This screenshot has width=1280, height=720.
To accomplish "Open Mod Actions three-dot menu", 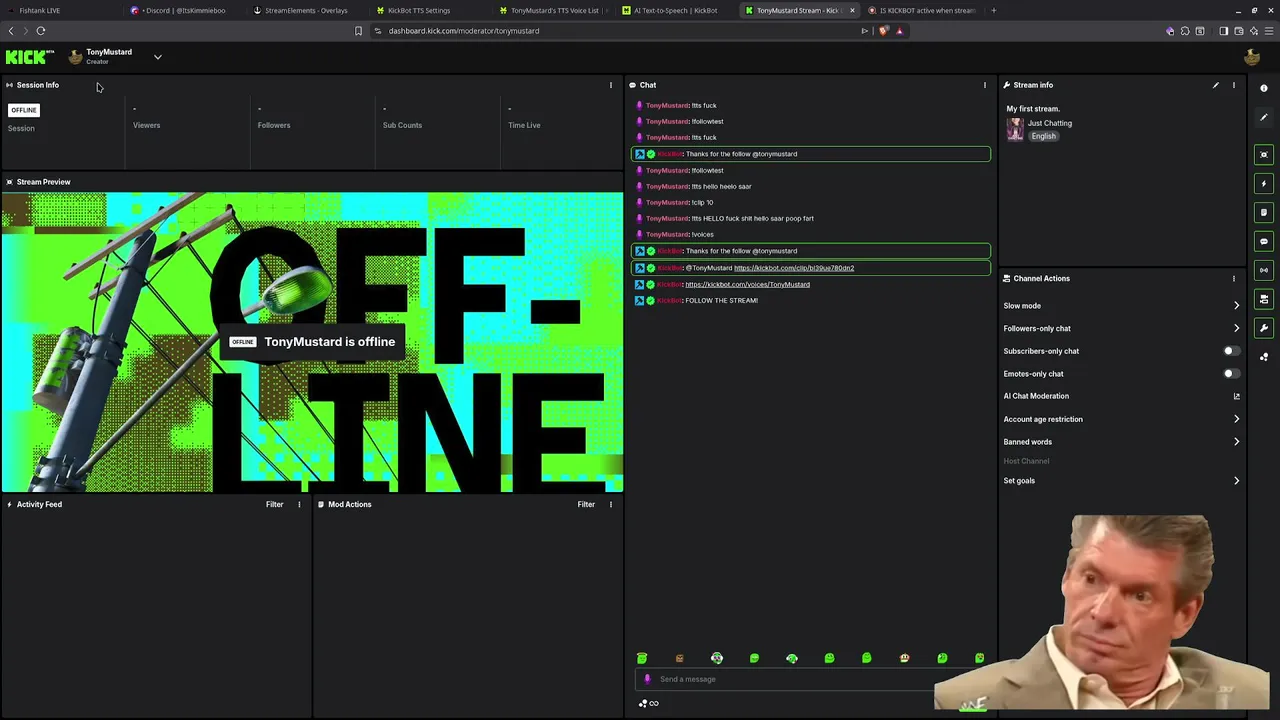I will [611, 504].
